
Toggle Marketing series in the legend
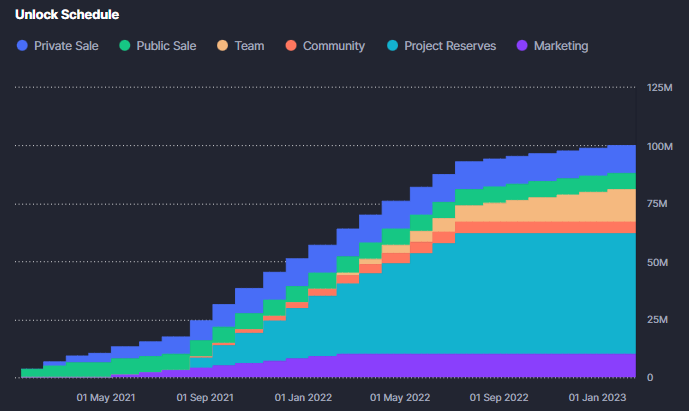pos(560,46)
